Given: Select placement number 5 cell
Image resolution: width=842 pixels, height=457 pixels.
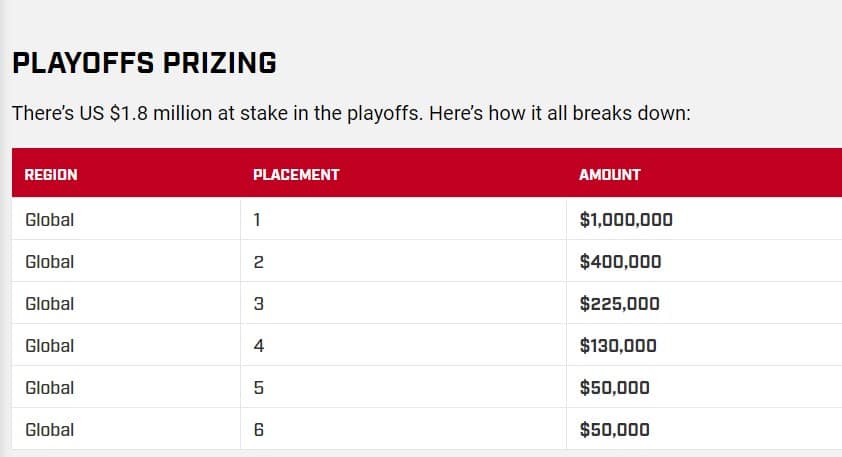Looking at the screenshot, I should pos(258,388).
